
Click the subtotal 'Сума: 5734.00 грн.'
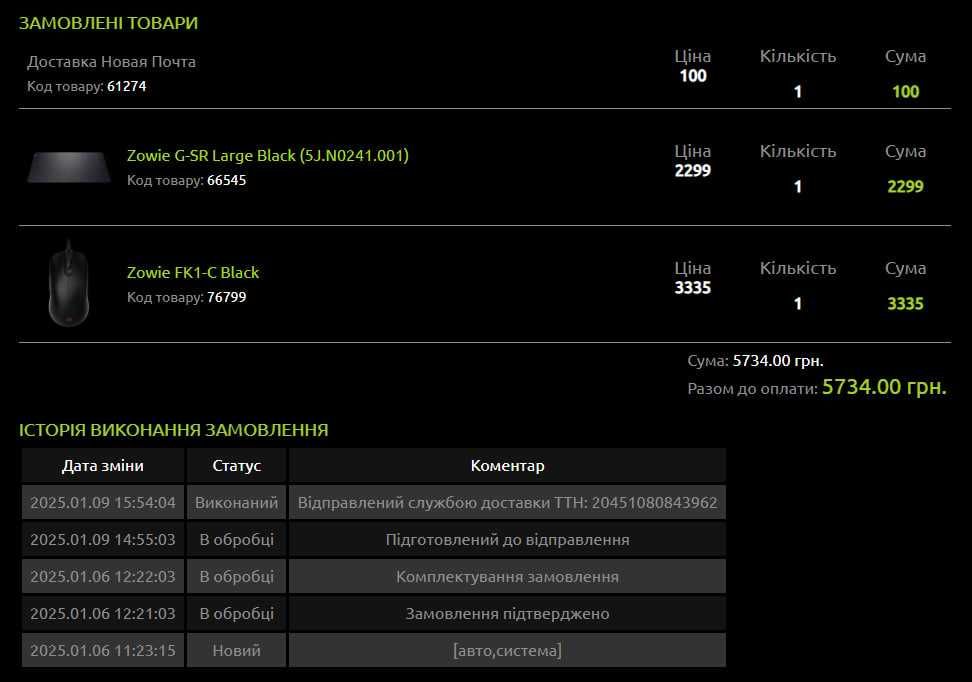point(756,361)
